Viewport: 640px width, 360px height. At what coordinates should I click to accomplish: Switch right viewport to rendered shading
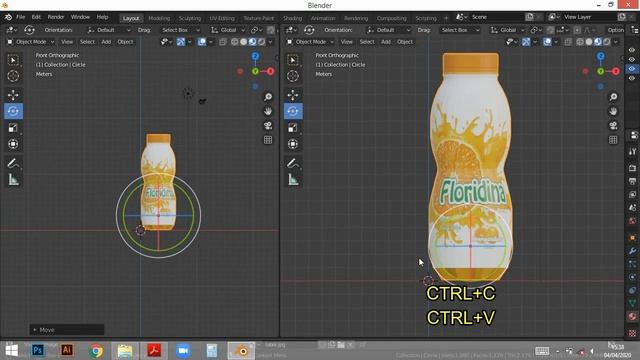(x=607, y=42)
